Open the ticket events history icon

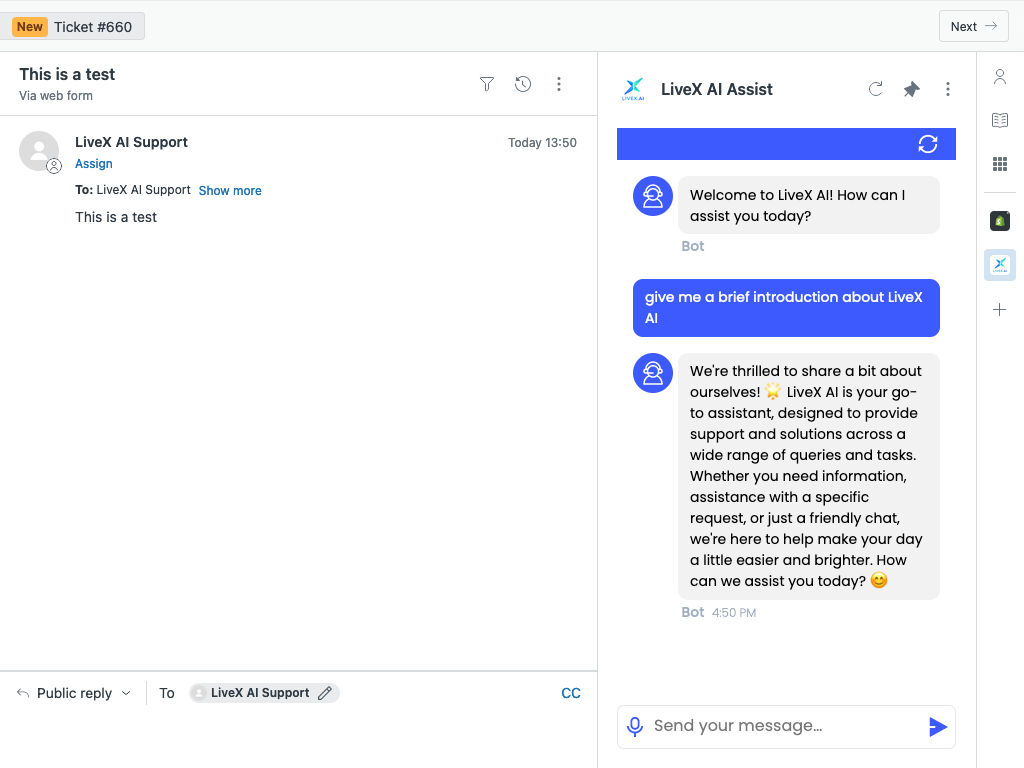click(523, 84)
